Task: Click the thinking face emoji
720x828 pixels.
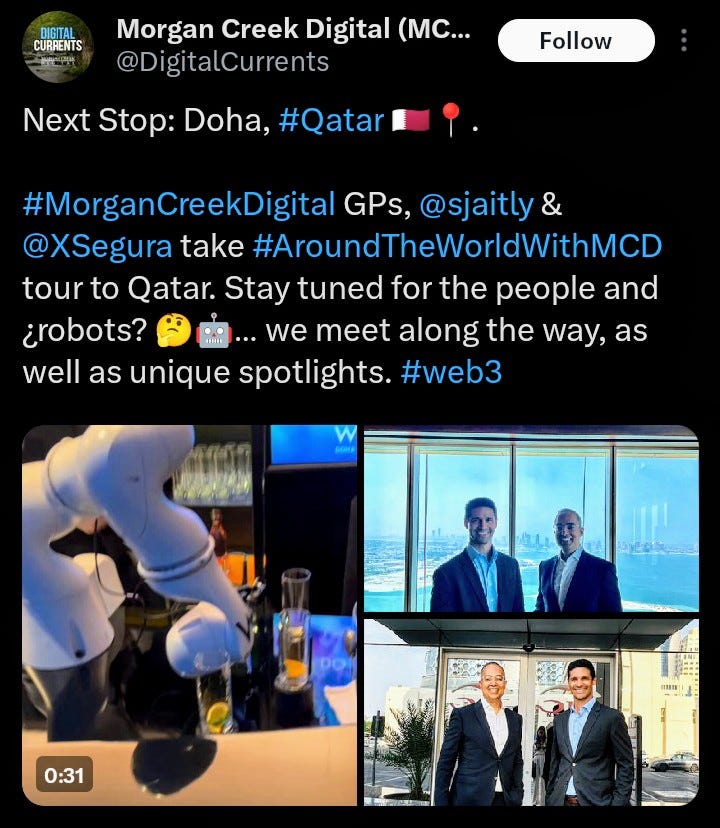Action: coord(174,331)
